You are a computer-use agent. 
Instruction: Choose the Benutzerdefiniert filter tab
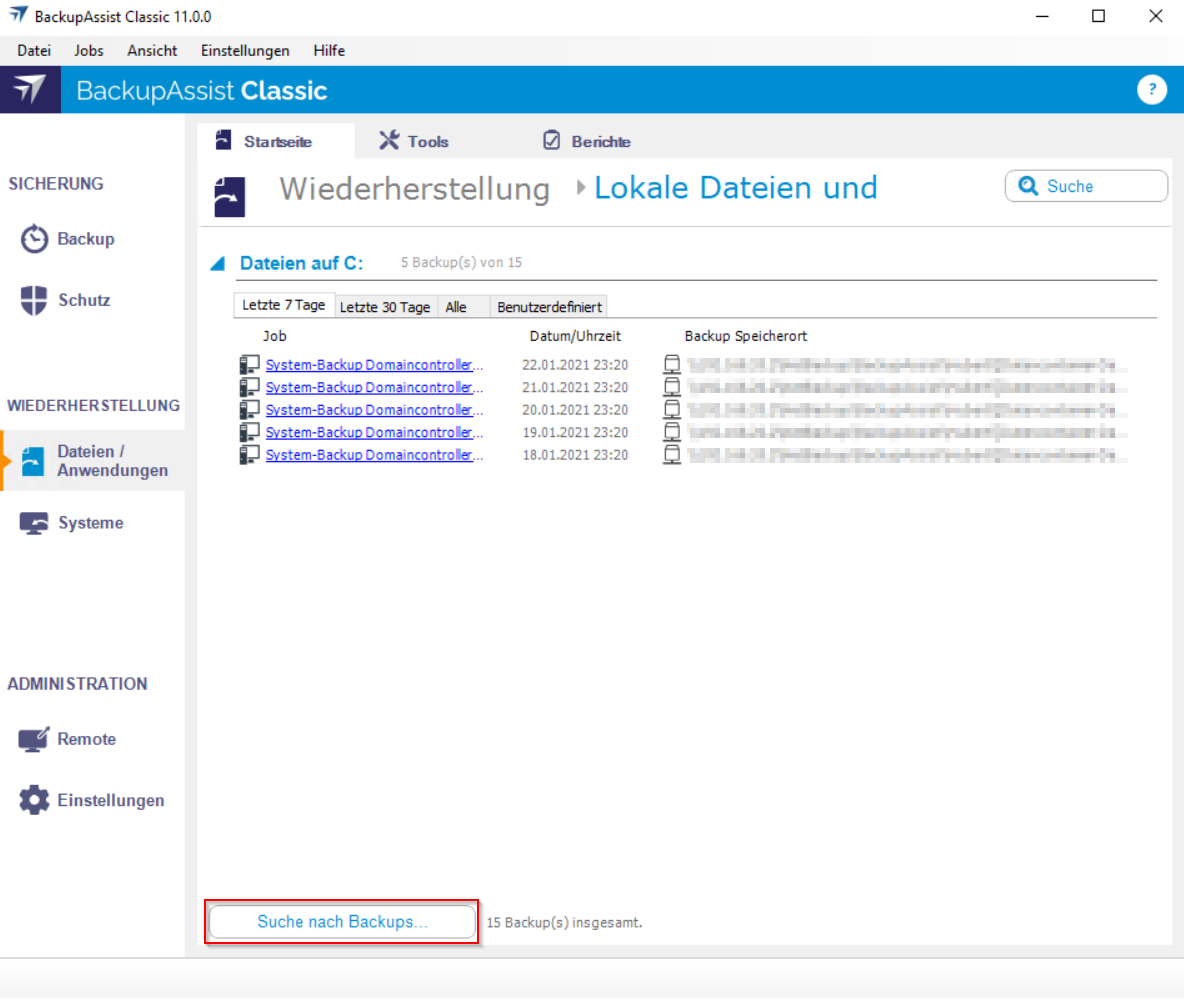click(x=550, y=307)
